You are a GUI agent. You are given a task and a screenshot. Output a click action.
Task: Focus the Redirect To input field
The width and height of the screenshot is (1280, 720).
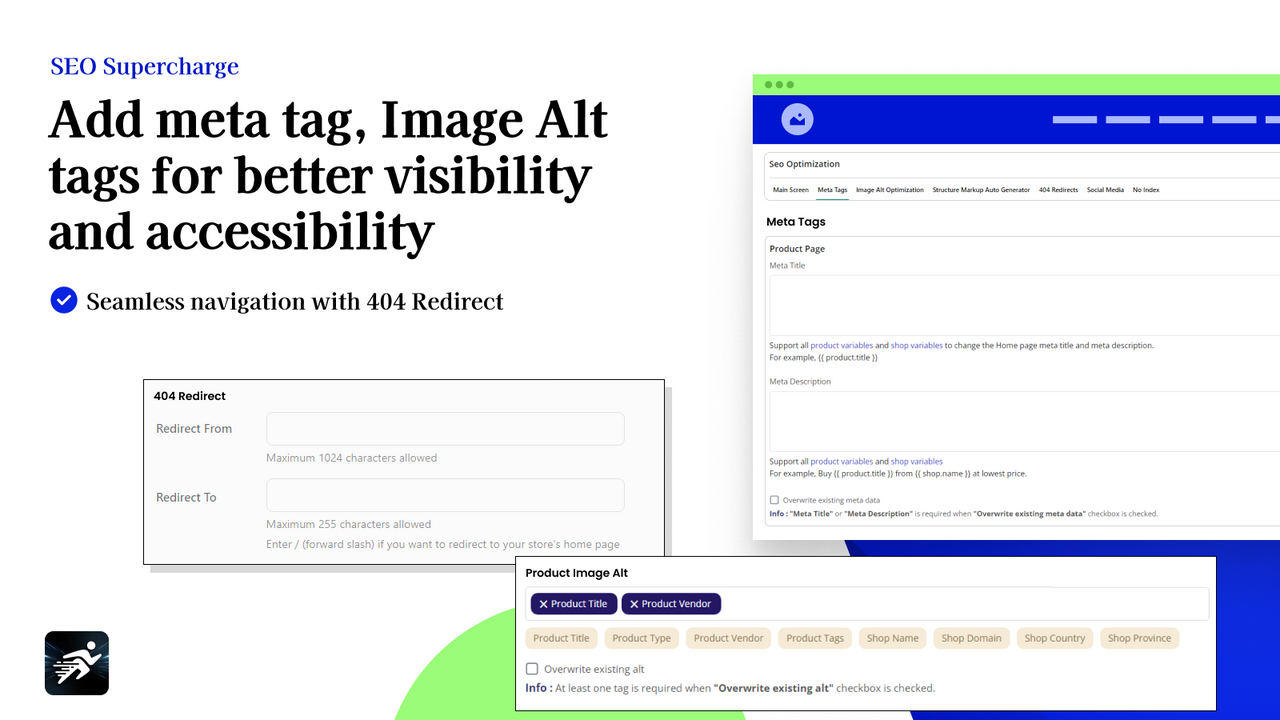click(x=445, y=495)
